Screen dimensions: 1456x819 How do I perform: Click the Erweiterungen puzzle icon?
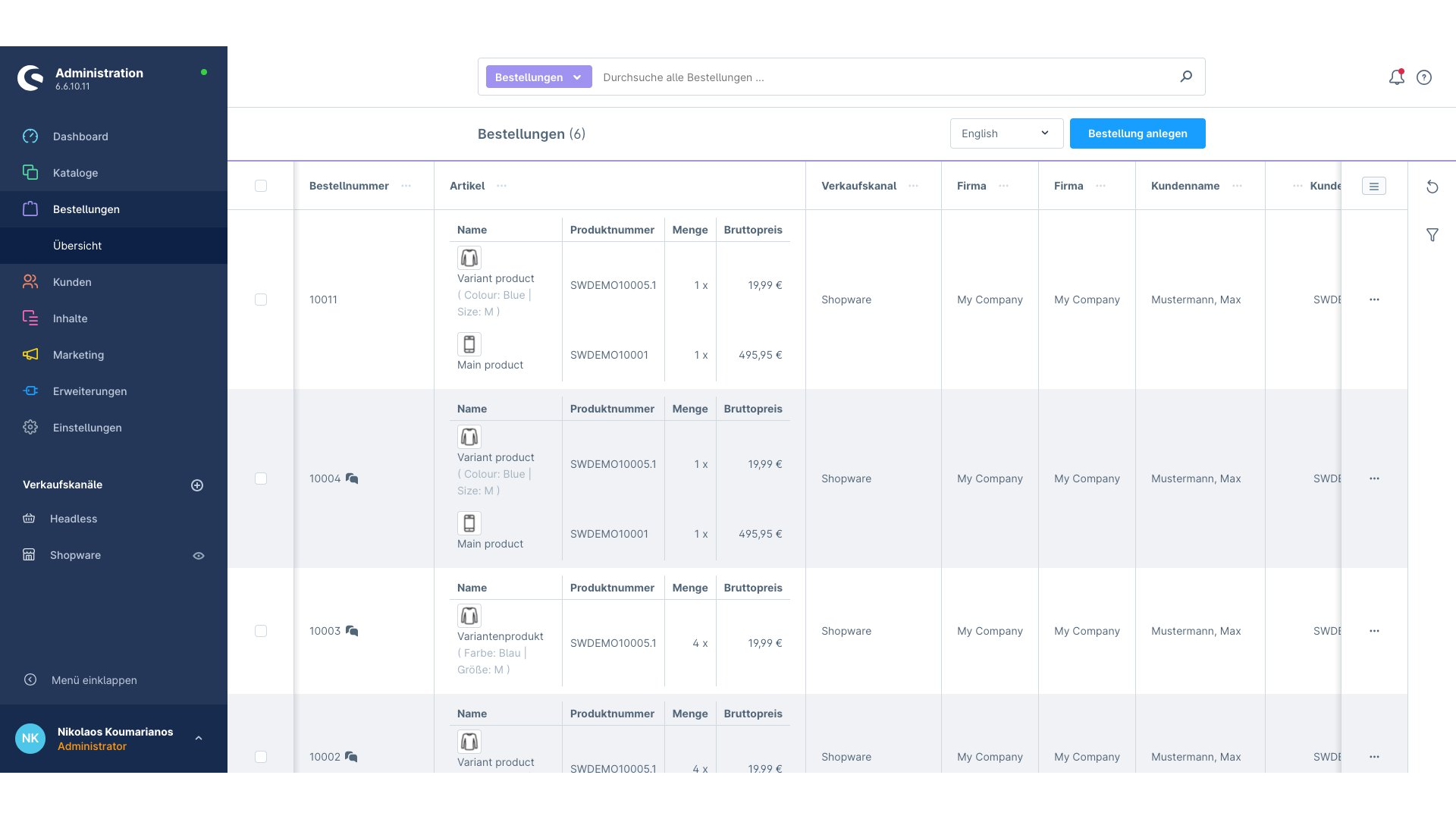point(30,391)
